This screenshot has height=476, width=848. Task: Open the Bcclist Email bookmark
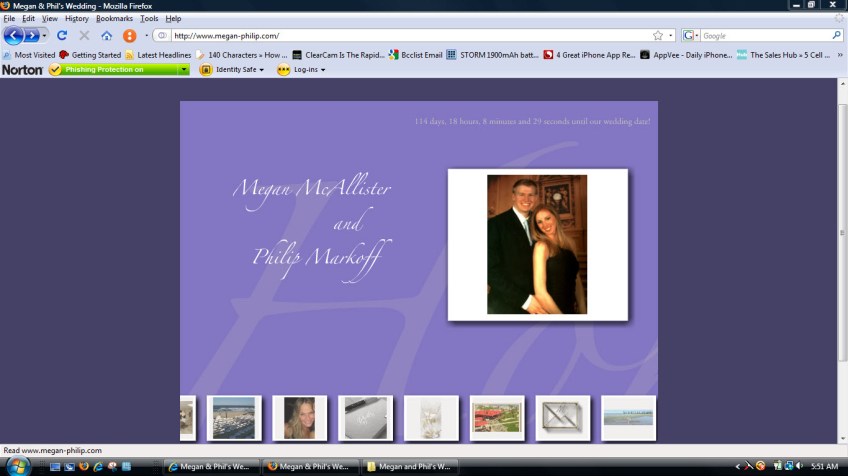(416, 55)
